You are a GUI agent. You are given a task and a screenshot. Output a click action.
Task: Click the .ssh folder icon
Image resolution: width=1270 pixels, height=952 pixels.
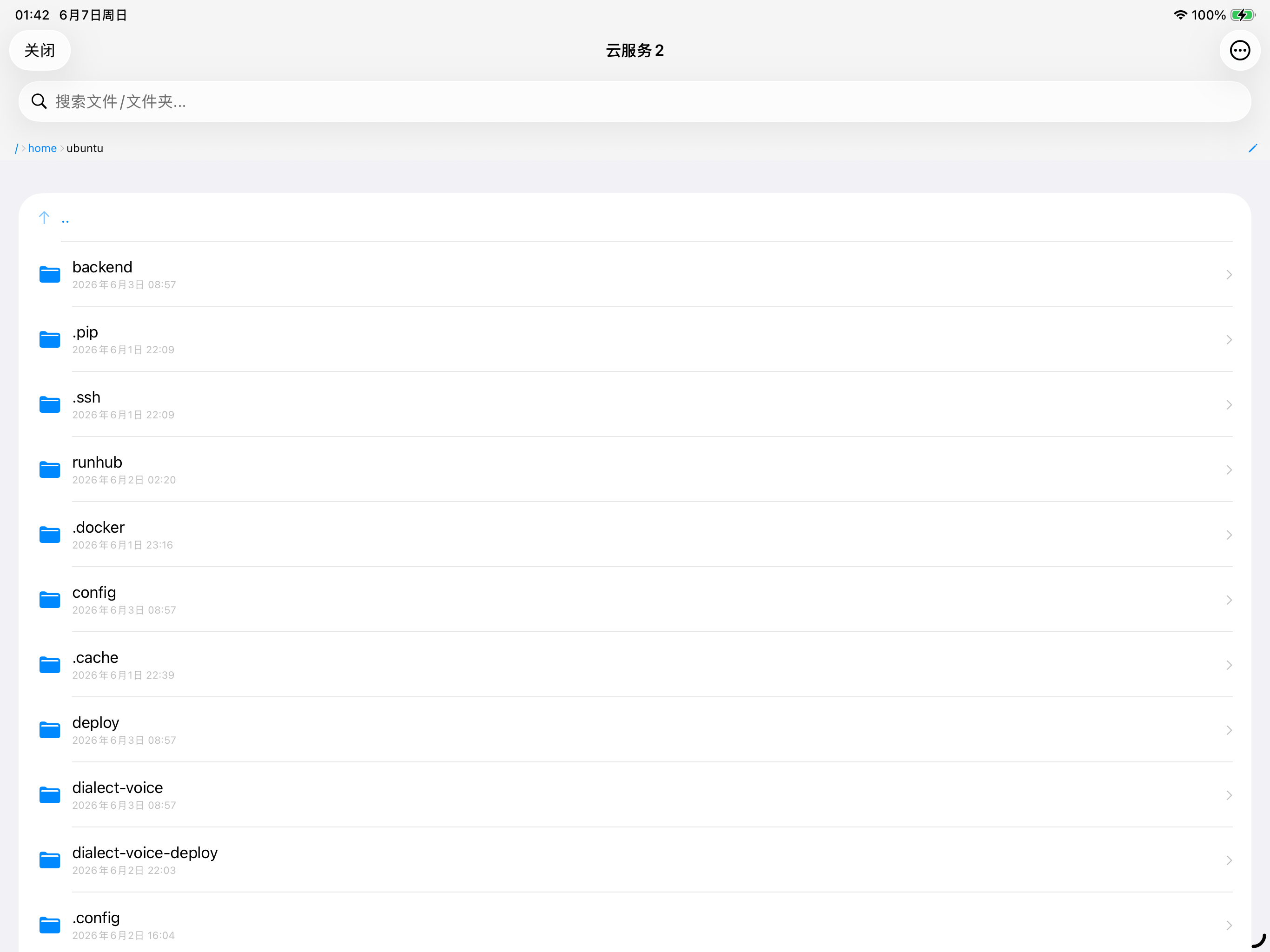50,405
